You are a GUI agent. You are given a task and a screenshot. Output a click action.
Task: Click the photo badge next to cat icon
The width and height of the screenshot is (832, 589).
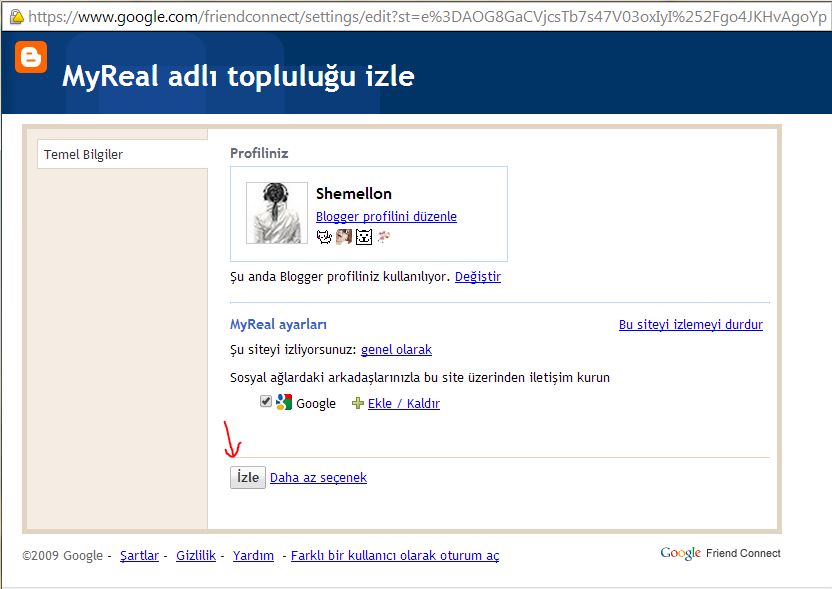[x=344, y=237]
